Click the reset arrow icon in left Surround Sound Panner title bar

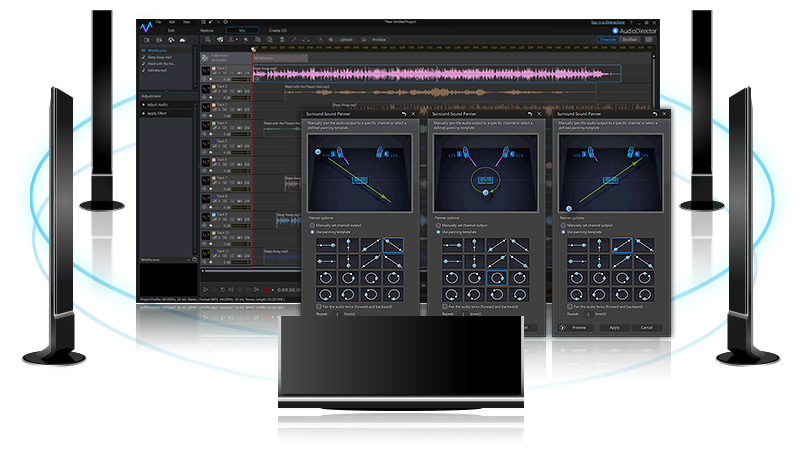coord(403,115)
